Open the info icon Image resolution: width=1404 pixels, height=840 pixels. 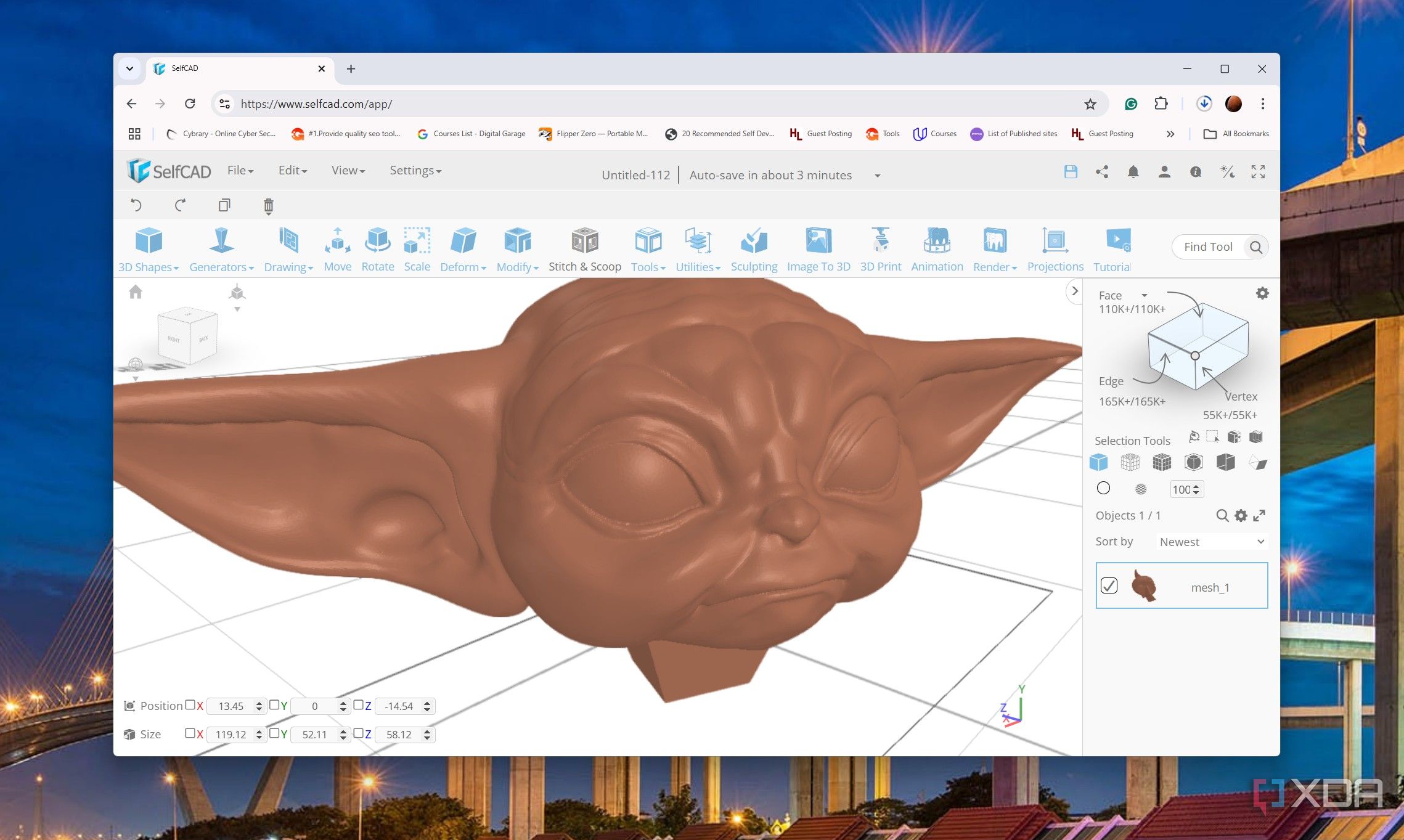coord(1196,172)
